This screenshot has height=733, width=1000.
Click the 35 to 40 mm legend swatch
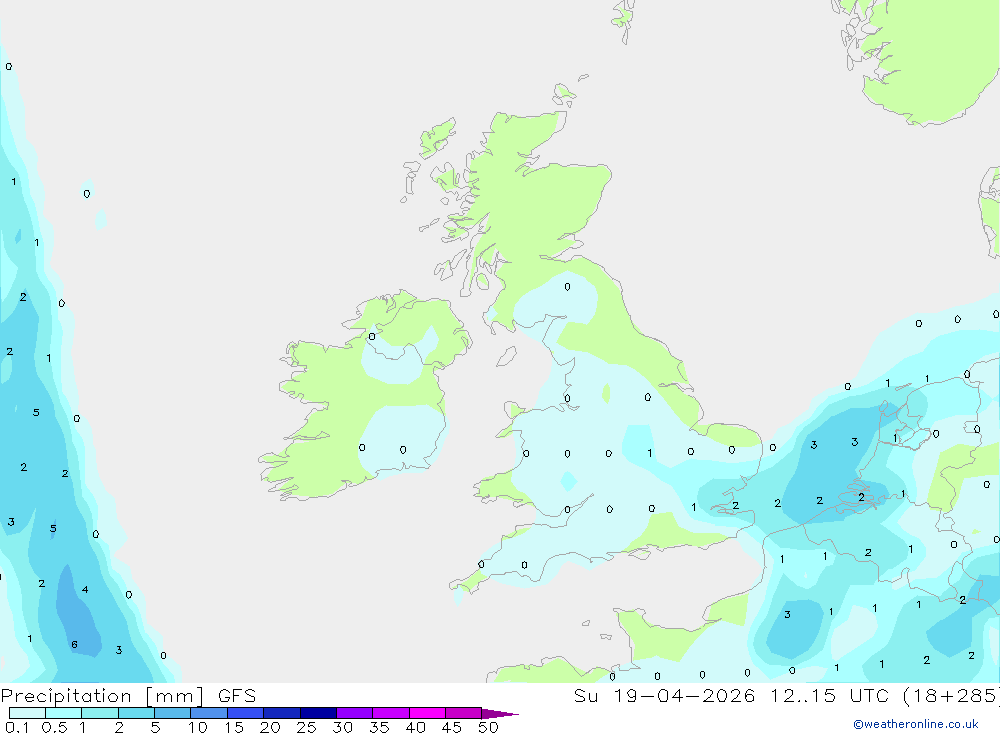click(x=391, y=713)
